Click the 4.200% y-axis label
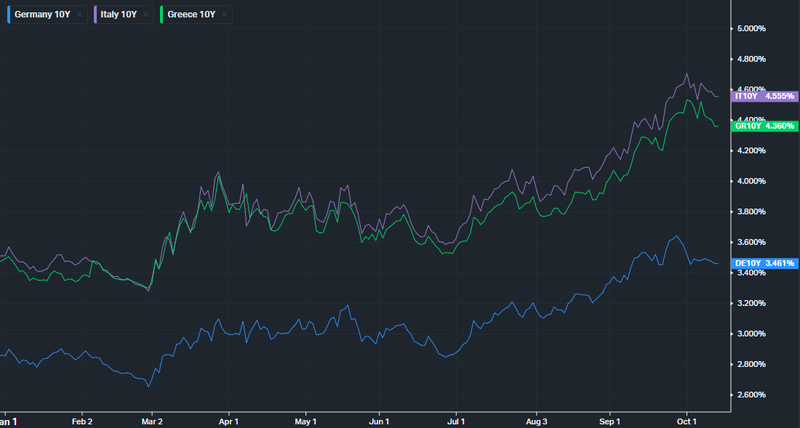The image size is (800, 428). point(752,150)
